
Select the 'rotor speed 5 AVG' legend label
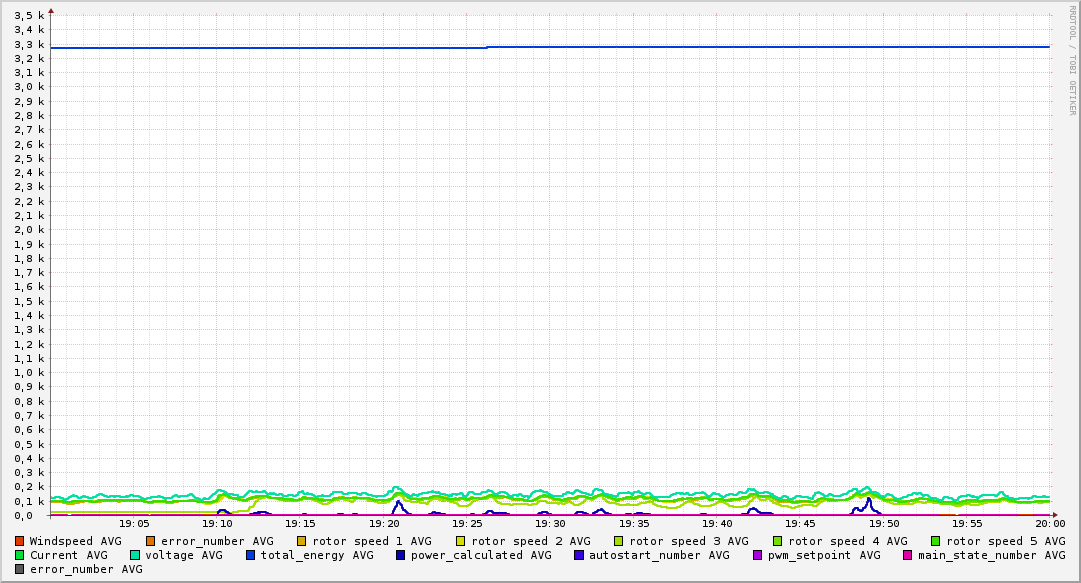pyautogui.click(x=1006, y=542)
